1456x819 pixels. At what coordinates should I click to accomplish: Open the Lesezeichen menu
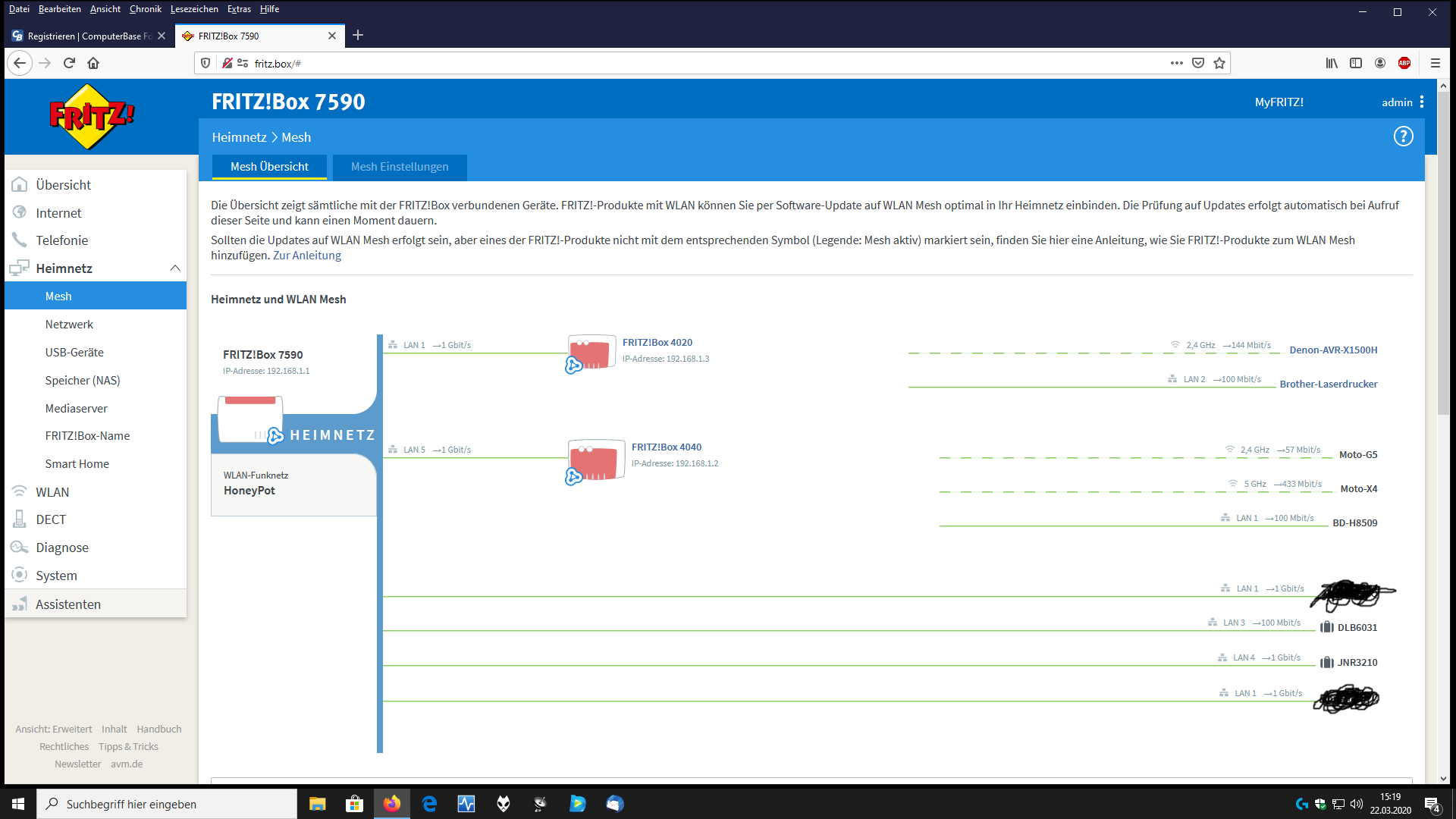point(194,9)
